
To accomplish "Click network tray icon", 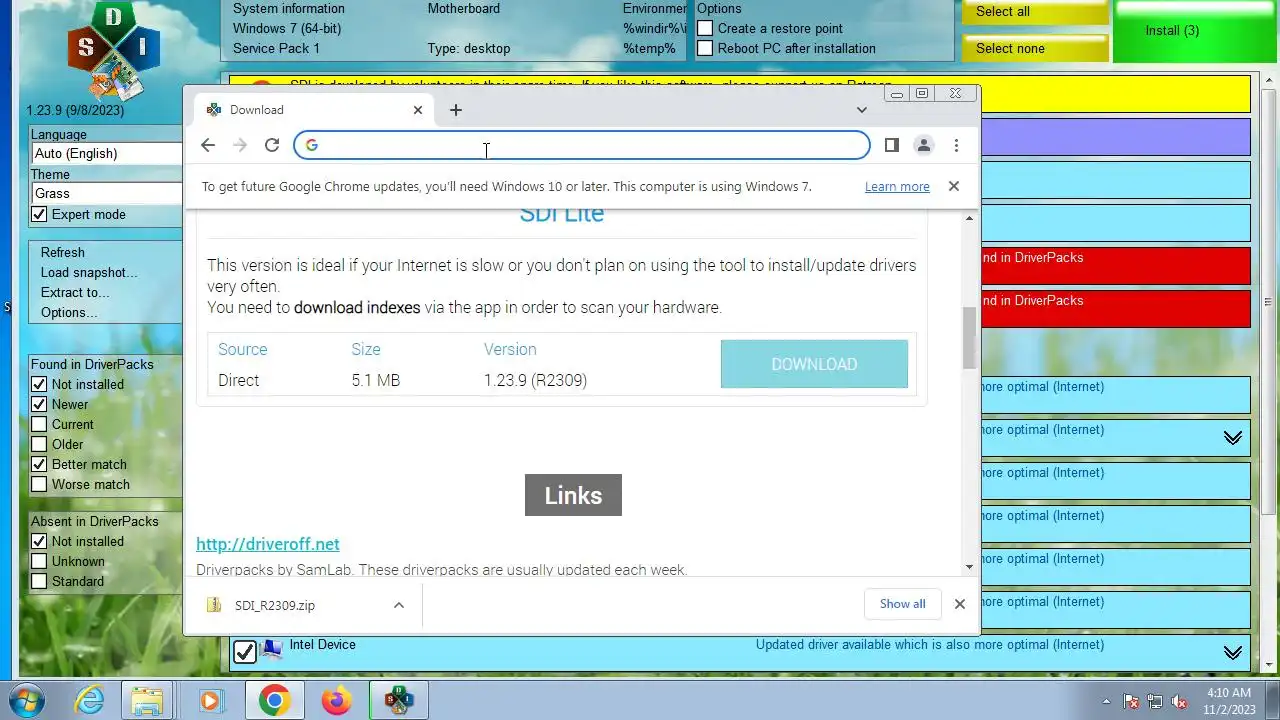I will point(1155,701).
